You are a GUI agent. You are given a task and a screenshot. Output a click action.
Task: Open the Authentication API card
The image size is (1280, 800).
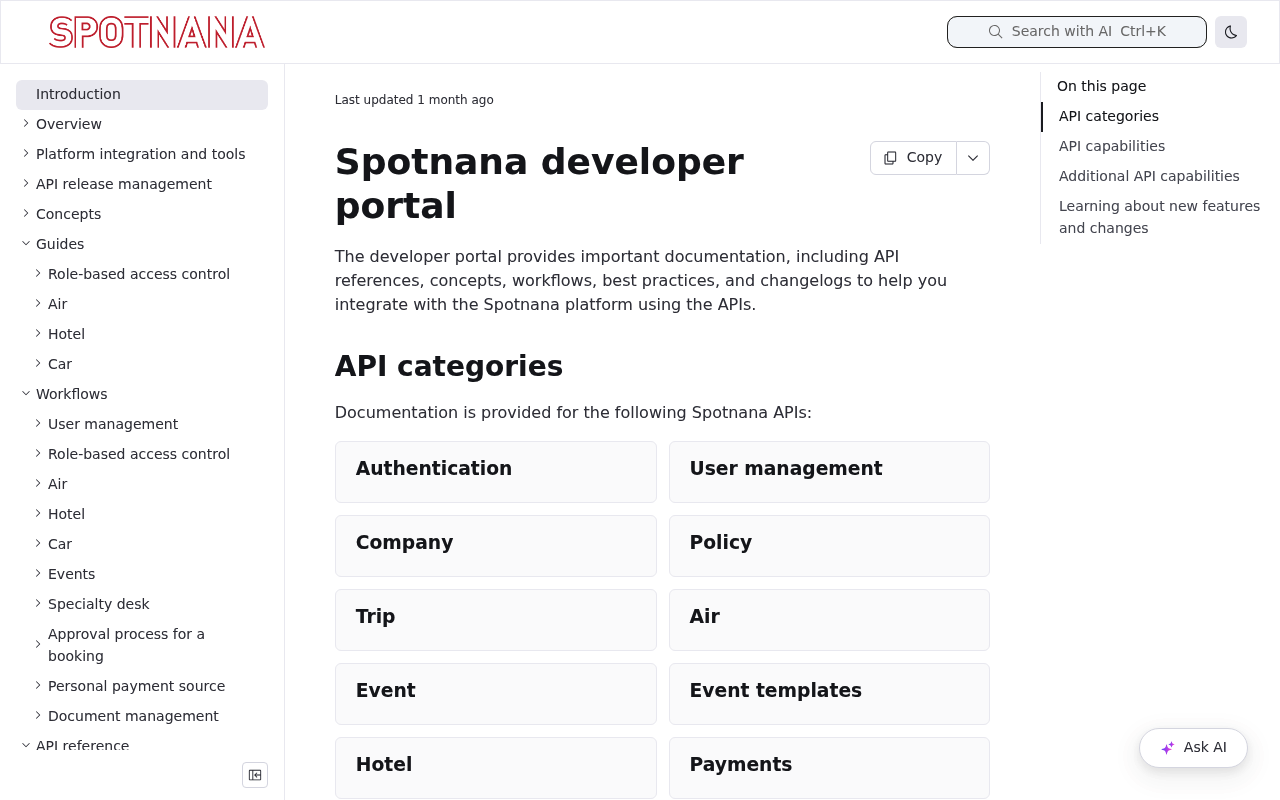click(x=496, y=472)
